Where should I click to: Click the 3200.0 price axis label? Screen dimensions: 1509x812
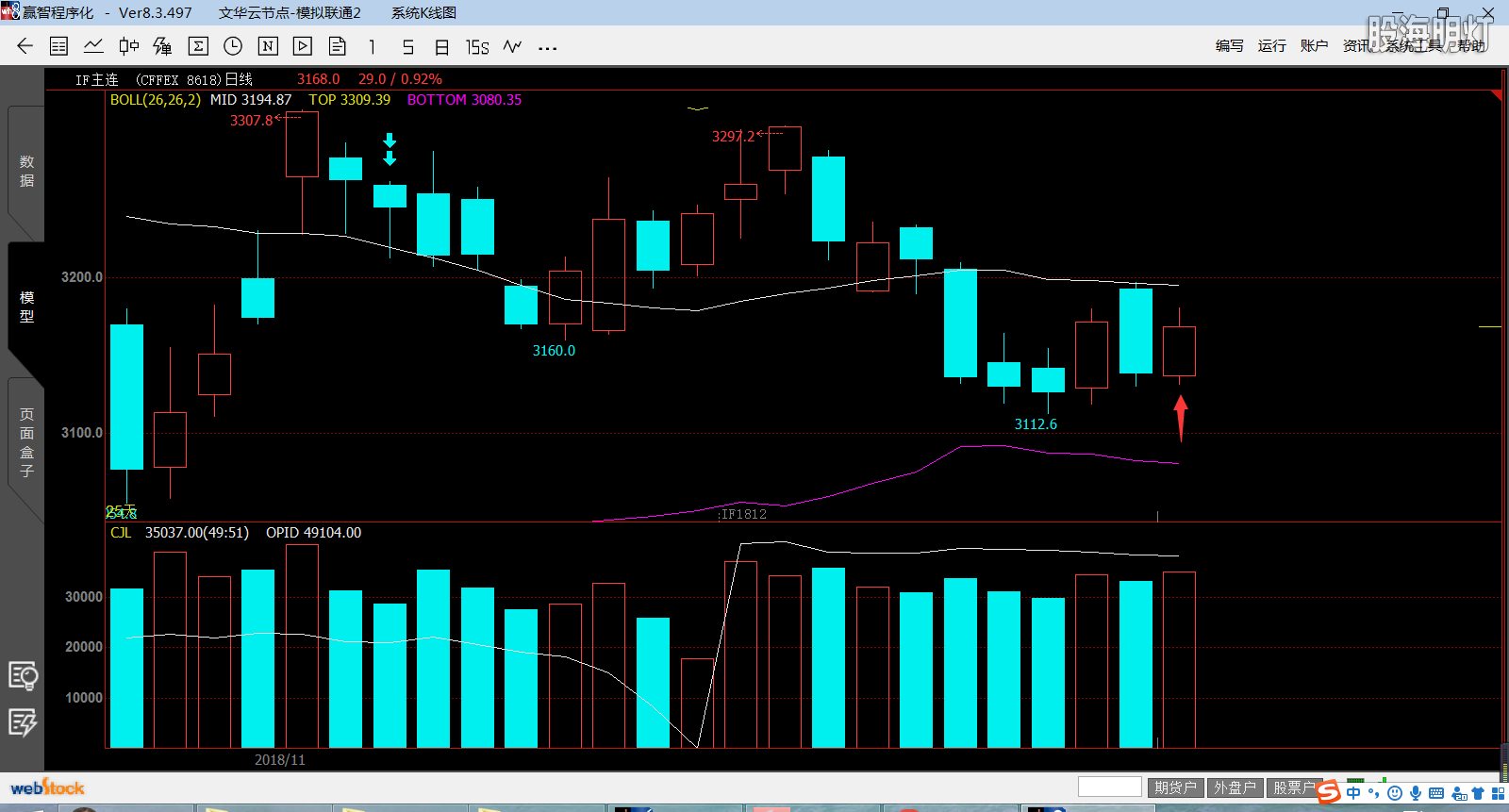click(81, 277)
